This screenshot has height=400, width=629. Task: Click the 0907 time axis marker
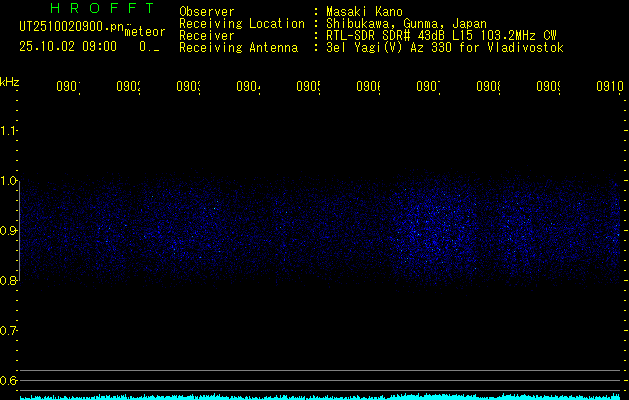click(428, 87)
